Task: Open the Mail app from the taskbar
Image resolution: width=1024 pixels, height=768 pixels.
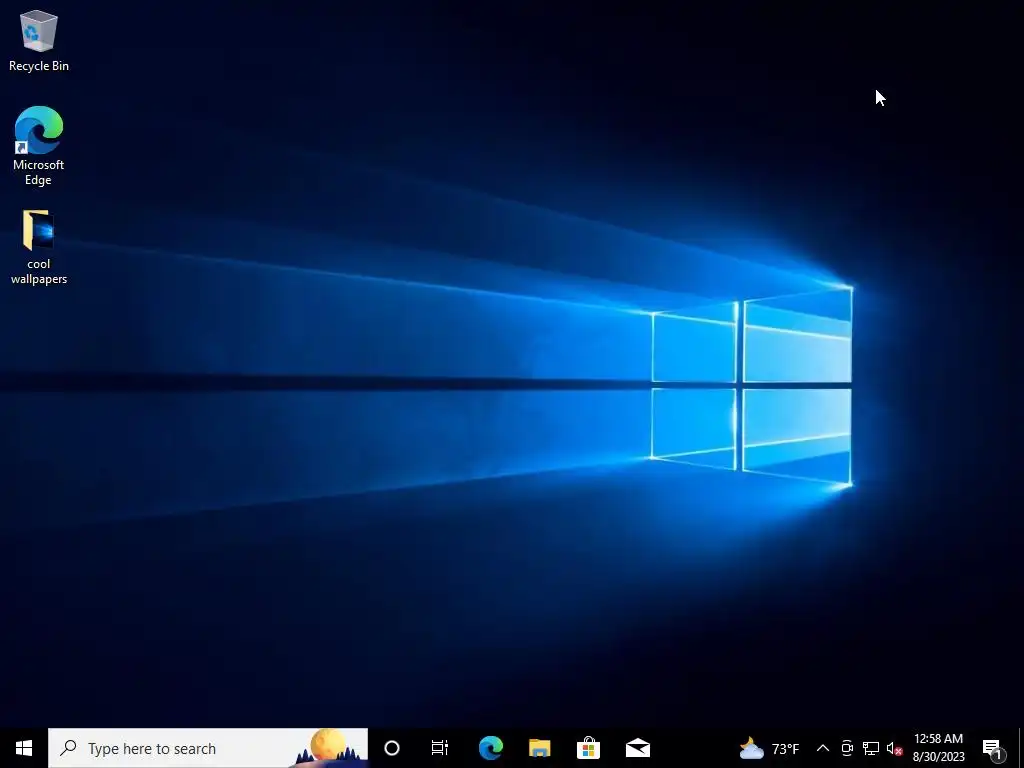Action: click(x=638, y=748)
